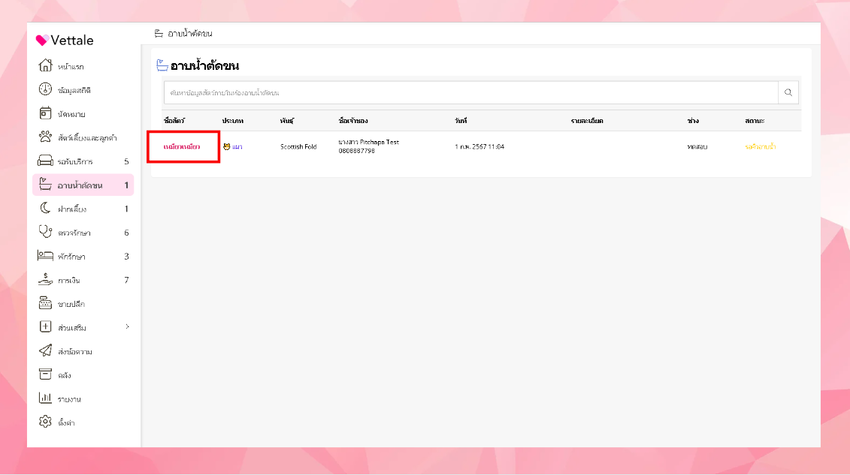
Task: Sort by pet name column header
Action: click(x=174, y=120)
